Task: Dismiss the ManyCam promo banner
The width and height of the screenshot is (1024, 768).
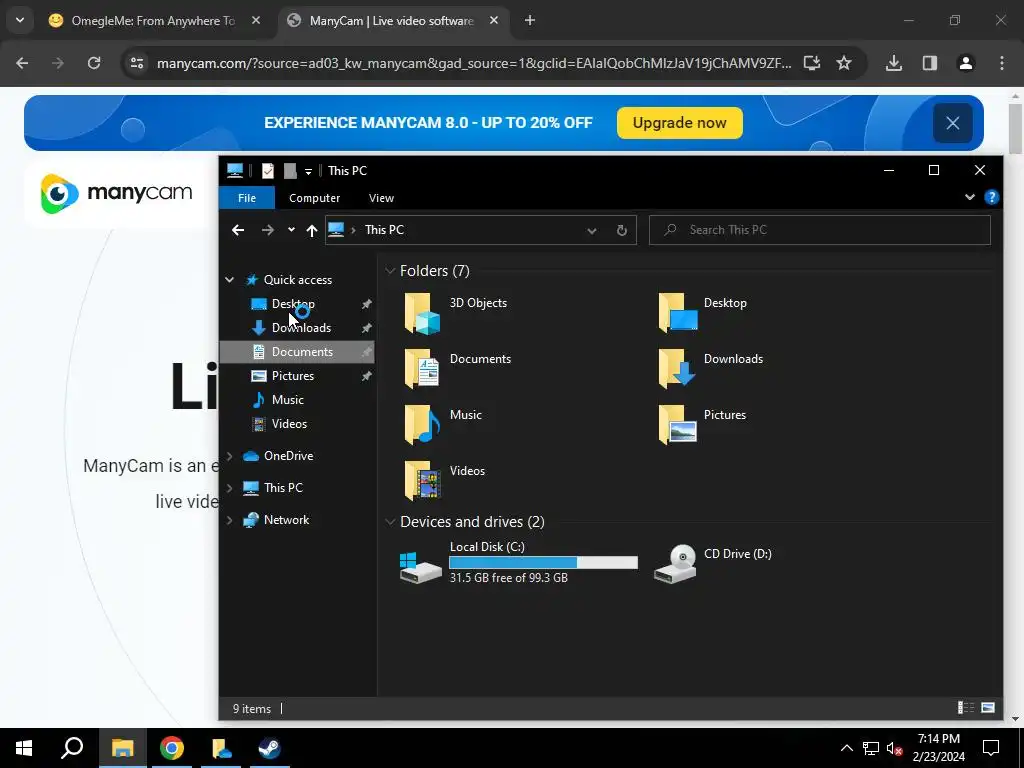Action: coord(952,123)
